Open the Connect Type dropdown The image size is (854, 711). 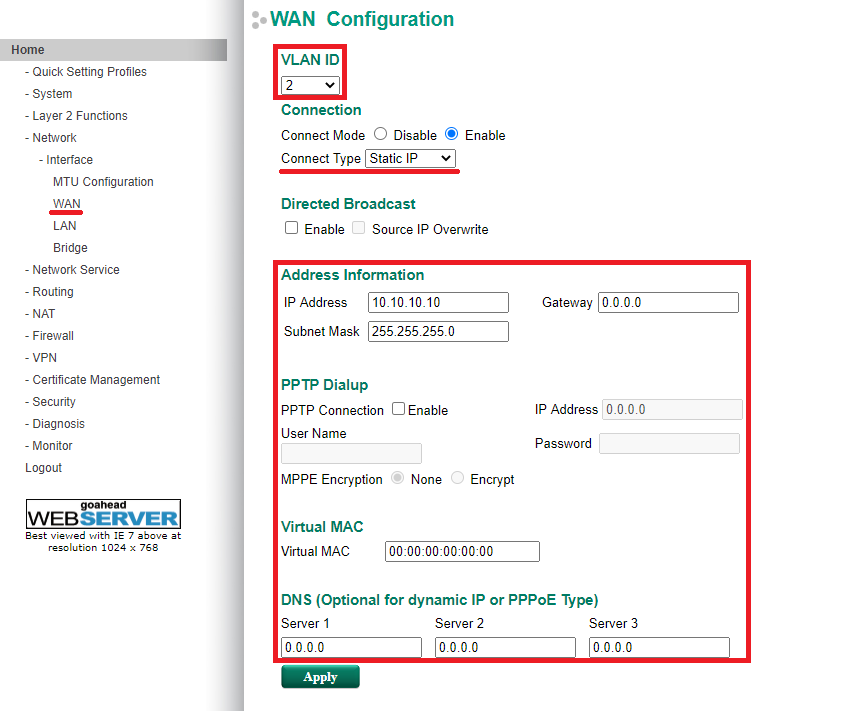tap(410, 158)
